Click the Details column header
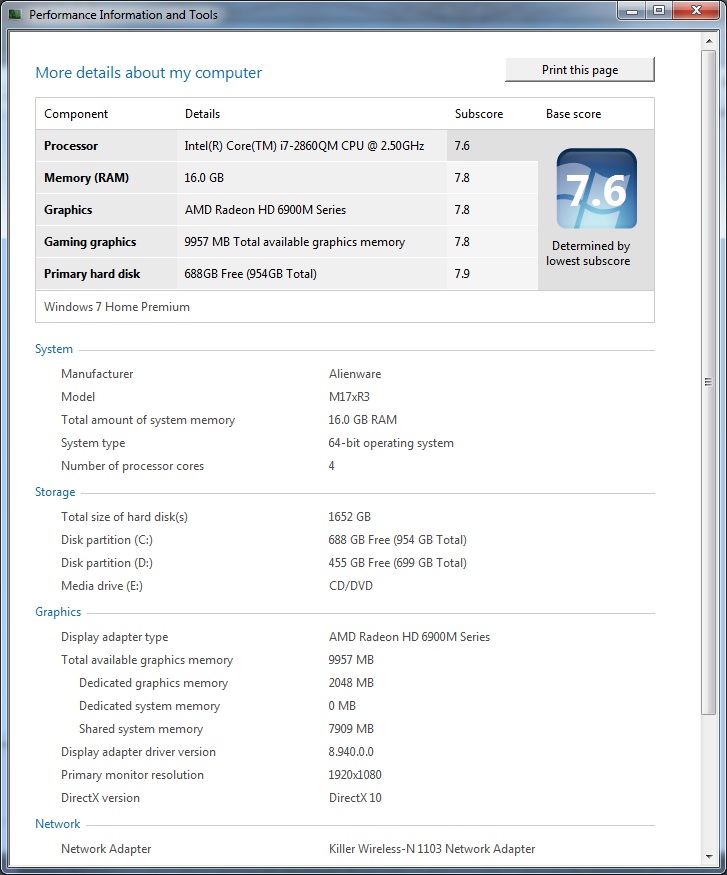Image resolution: width=727 pixels, height=875 pixels. click(x=202, y=114)
